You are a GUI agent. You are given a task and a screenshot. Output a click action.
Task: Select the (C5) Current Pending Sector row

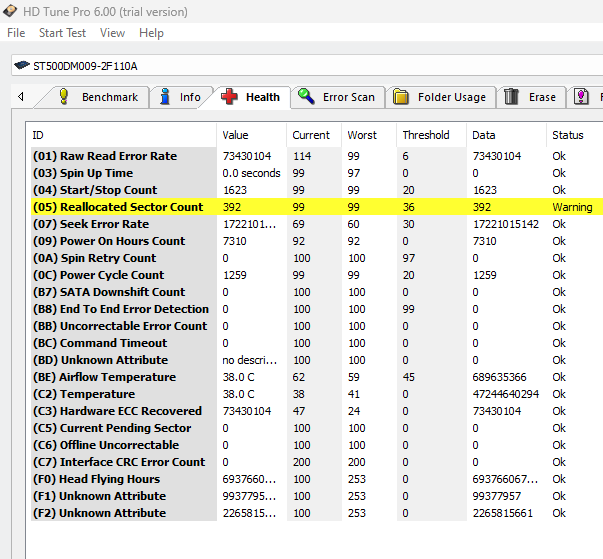pos(317,428)
